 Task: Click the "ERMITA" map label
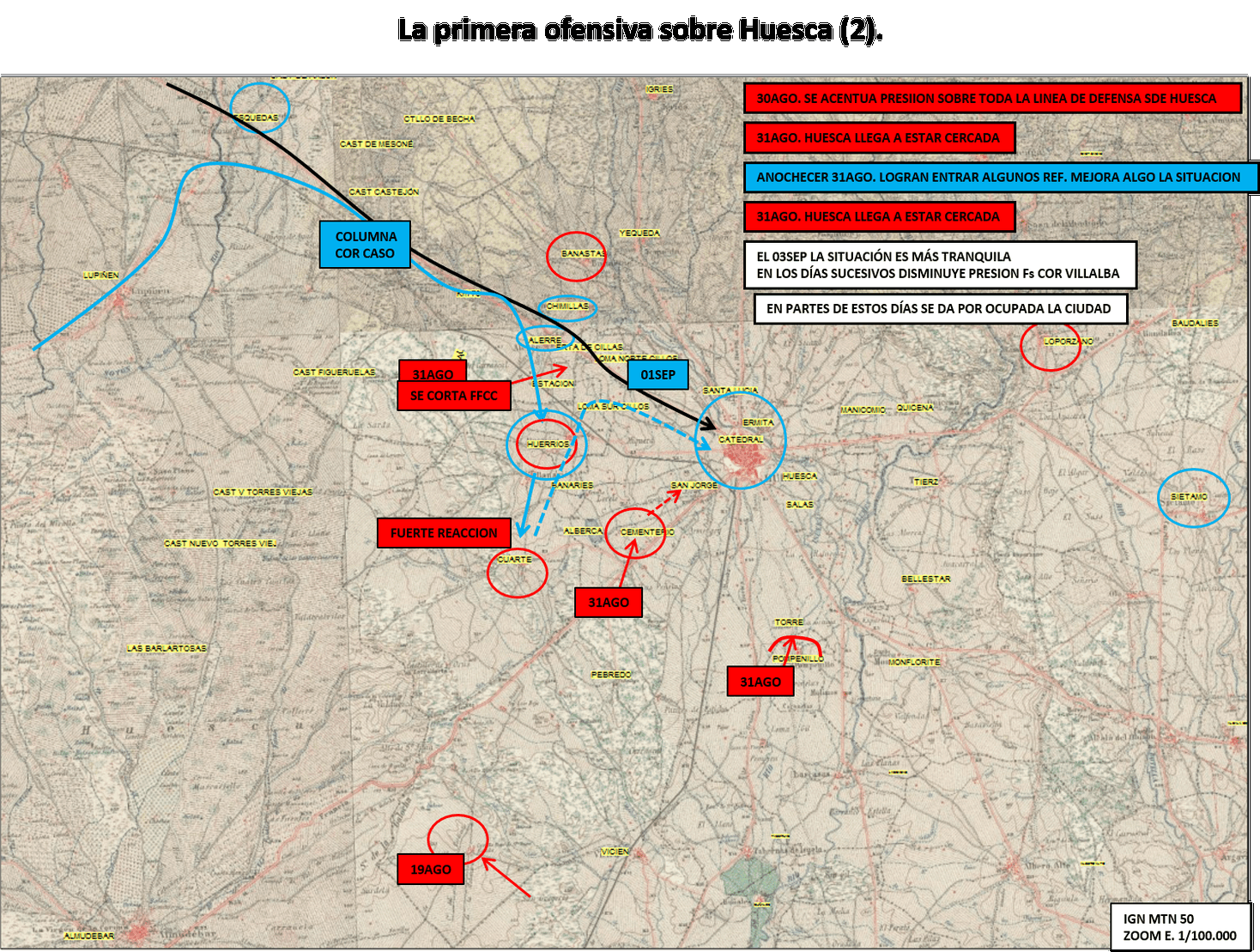tap(759, 422)
